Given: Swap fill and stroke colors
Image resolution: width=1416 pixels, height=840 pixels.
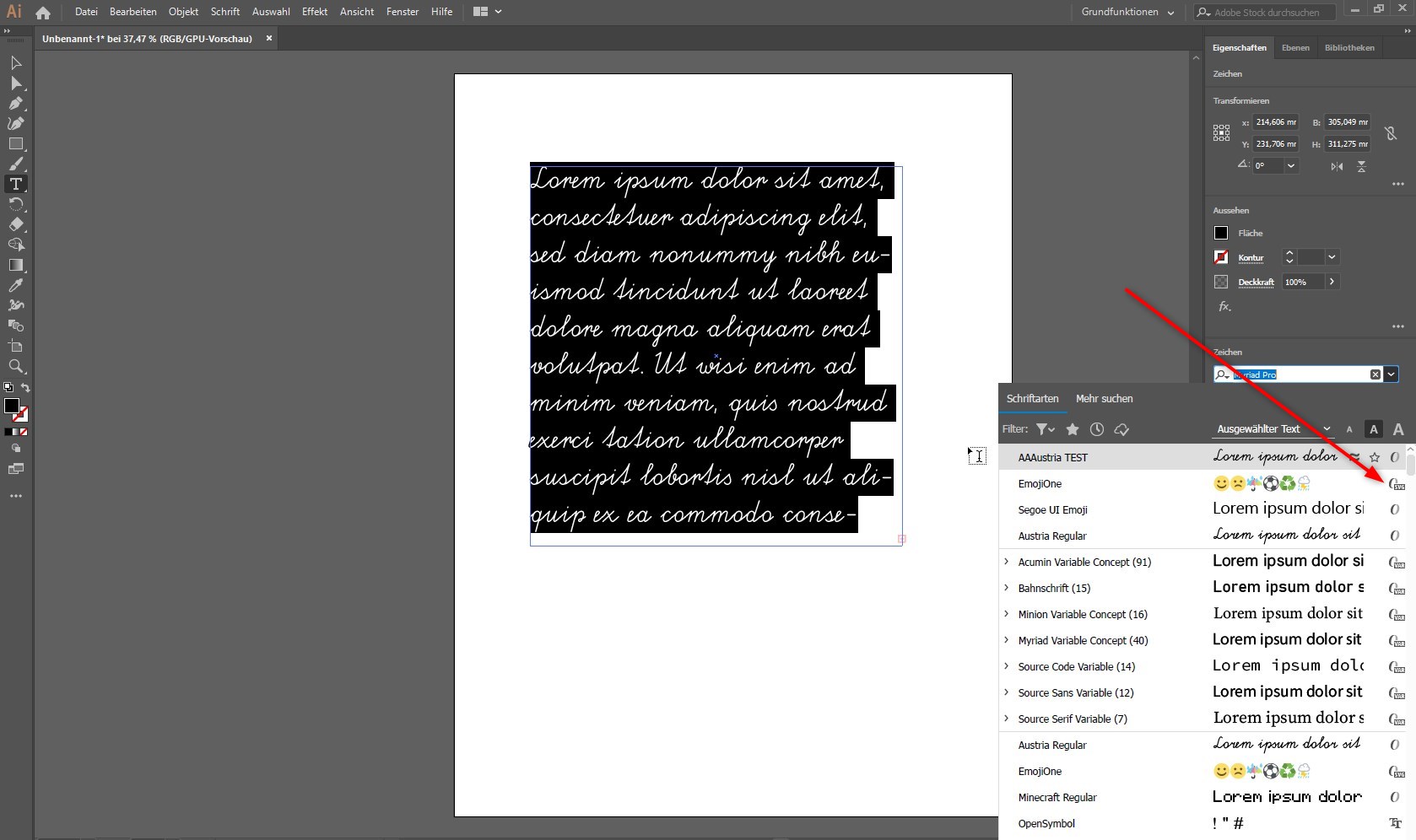Looking at the screenshot, I should point(25,388).
